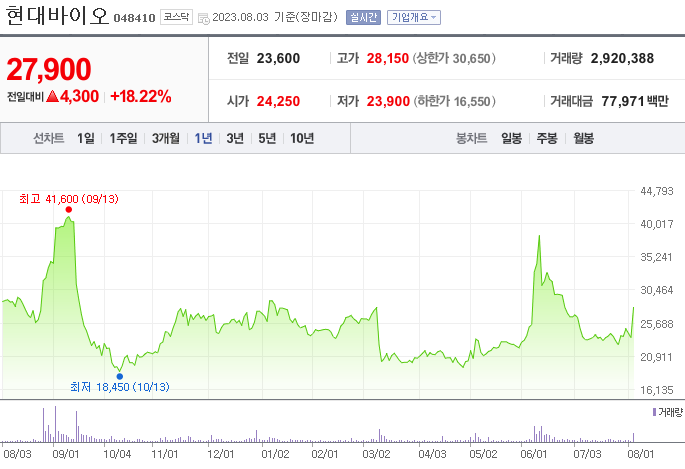685x469 pixels.
Task: Switch to the 10년 line chart
Action: click(x=302, y=138)
